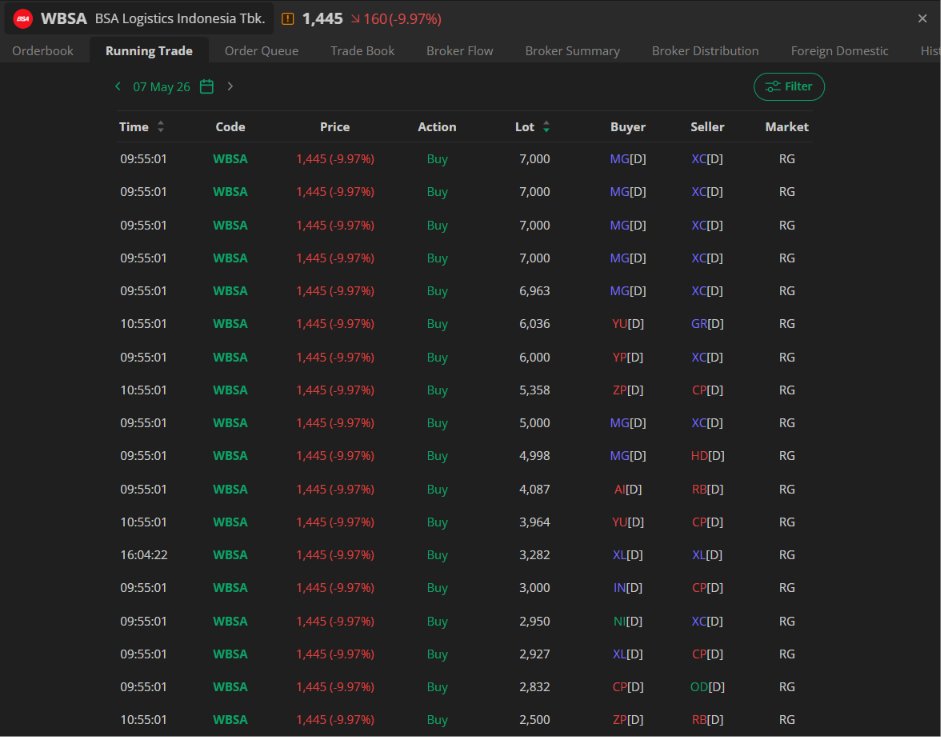This screenshot has width=941, height=737.
Task: Sort trades by Lot column arrows
Action: click(546, 127)
